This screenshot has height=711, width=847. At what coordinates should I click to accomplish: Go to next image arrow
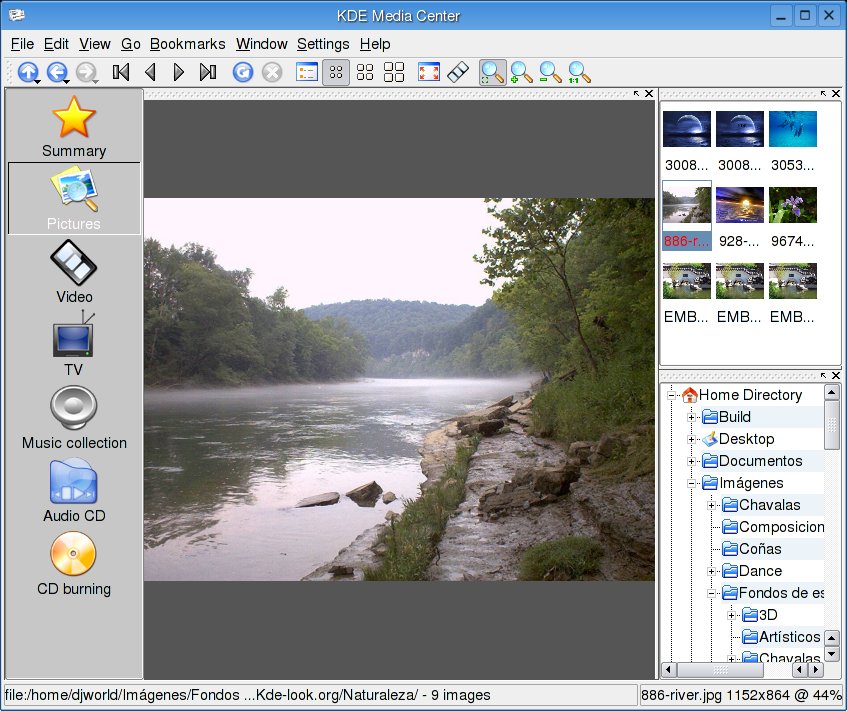click(178, 72)
